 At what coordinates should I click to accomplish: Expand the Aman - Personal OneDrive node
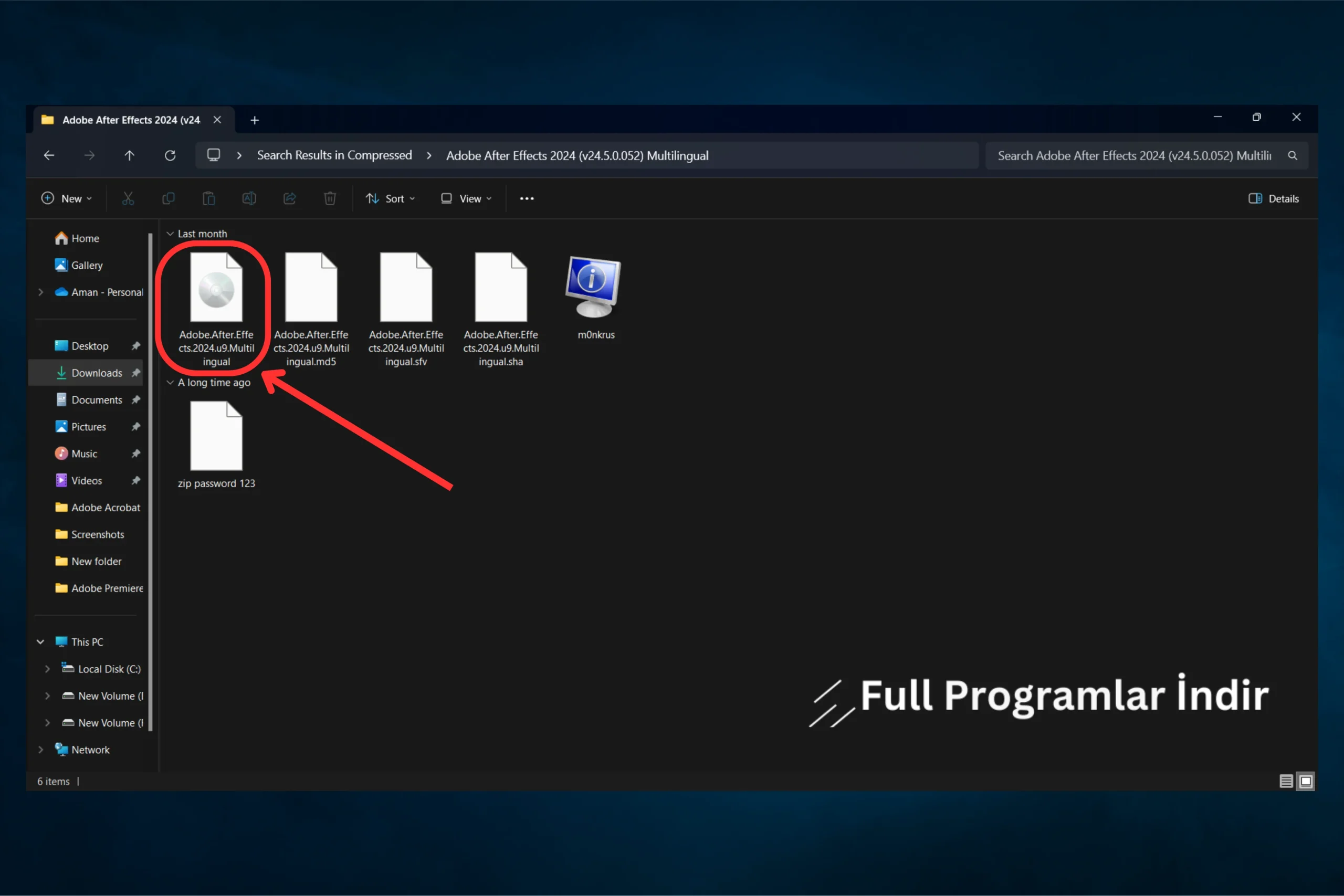pyautogui.click(x=40, y=292)
